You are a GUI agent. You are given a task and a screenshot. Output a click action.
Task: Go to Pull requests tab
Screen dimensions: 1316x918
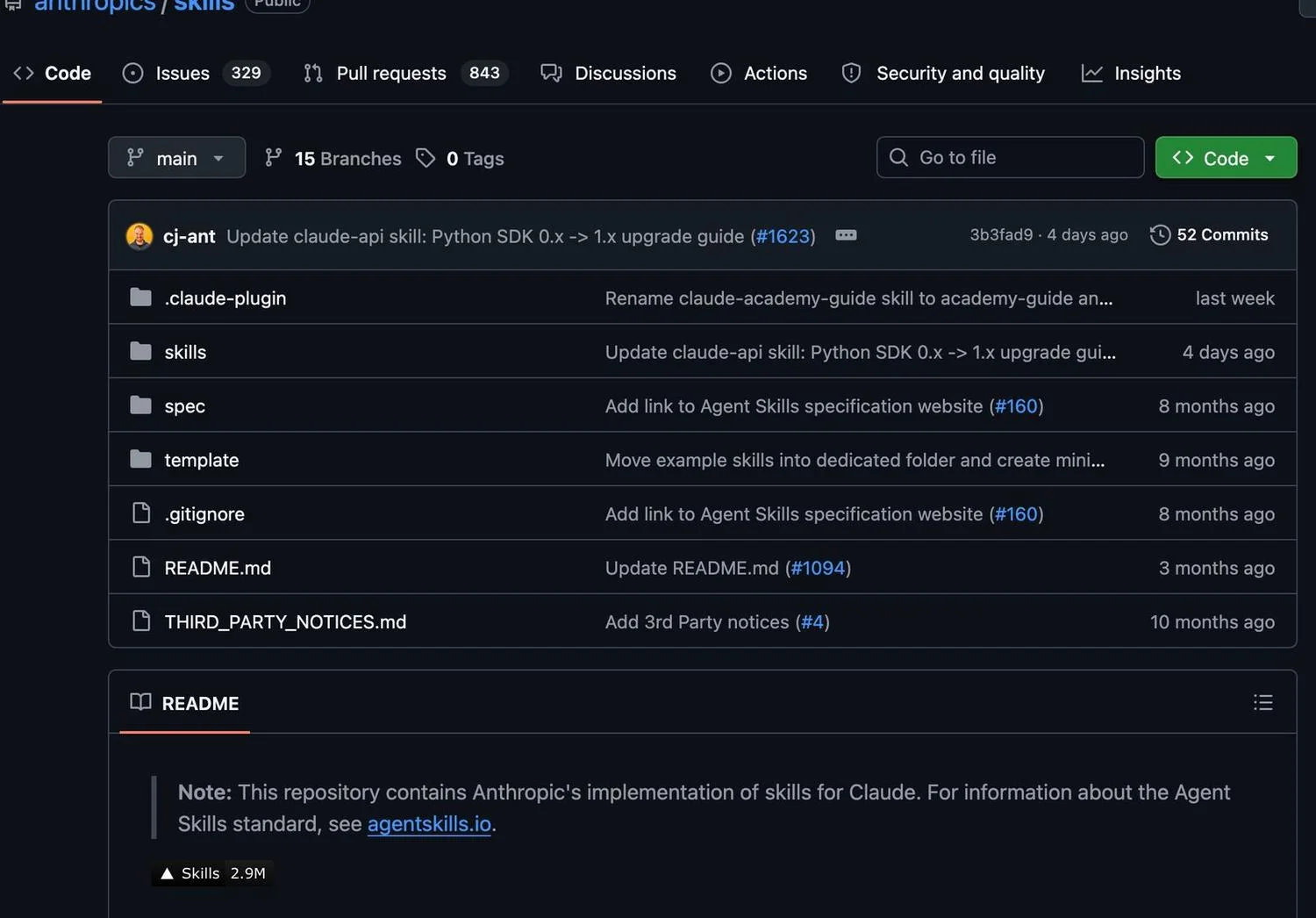click(x=405, y=73)
